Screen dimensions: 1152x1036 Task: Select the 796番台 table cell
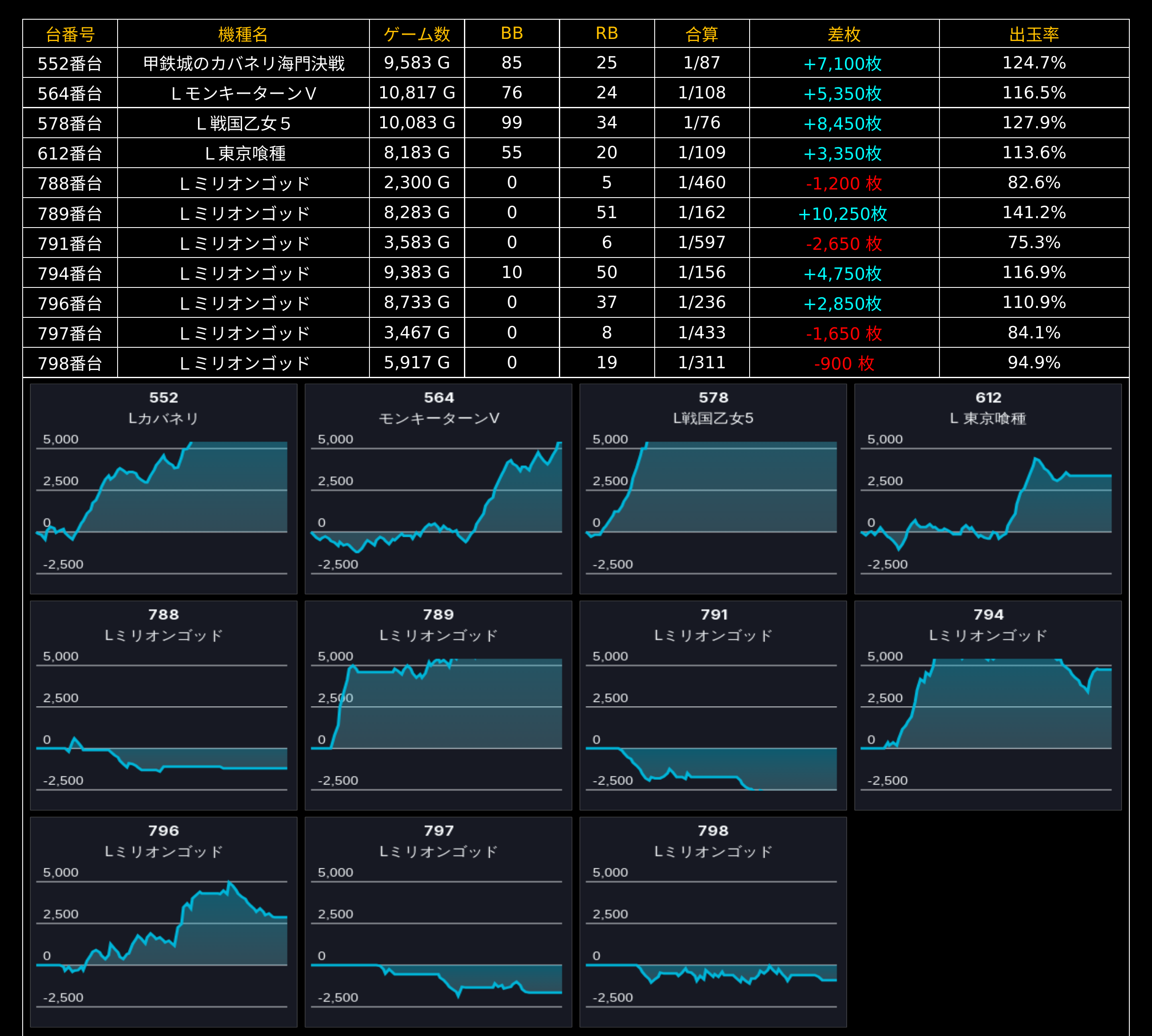click(x=70, y=303)
